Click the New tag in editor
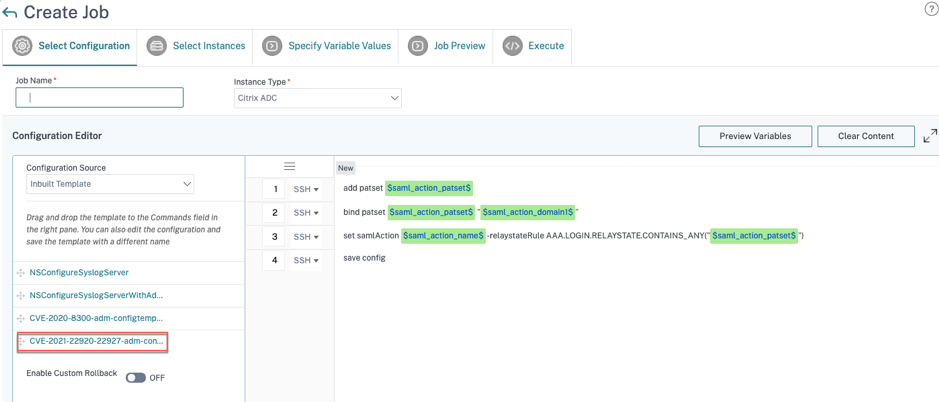The image size is (939, 402). tap(346, 168)
